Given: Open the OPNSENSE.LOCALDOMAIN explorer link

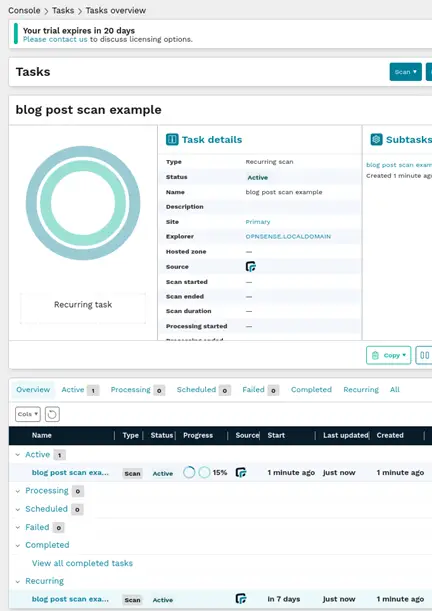Looking at the screenshot, I should (x=288, y=237).
